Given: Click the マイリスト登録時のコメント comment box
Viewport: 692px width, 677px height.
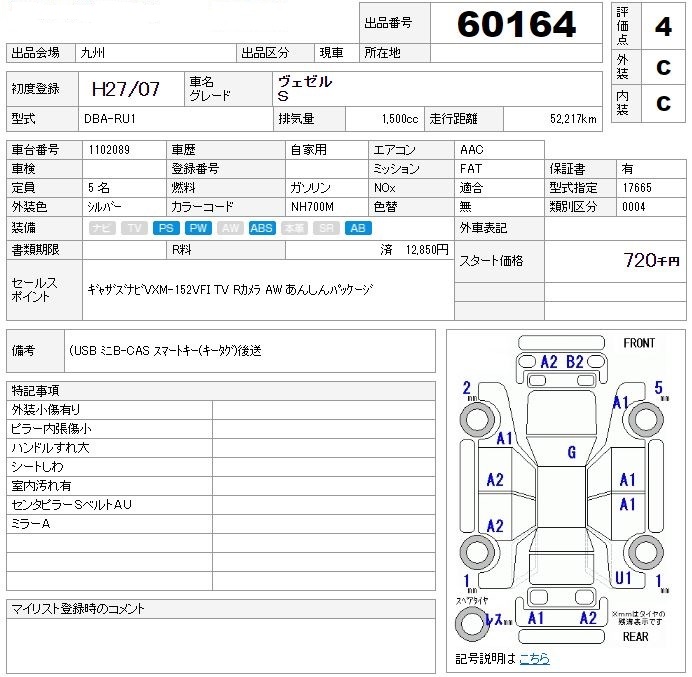Looking at the screenshot, I should click(221, 640).
